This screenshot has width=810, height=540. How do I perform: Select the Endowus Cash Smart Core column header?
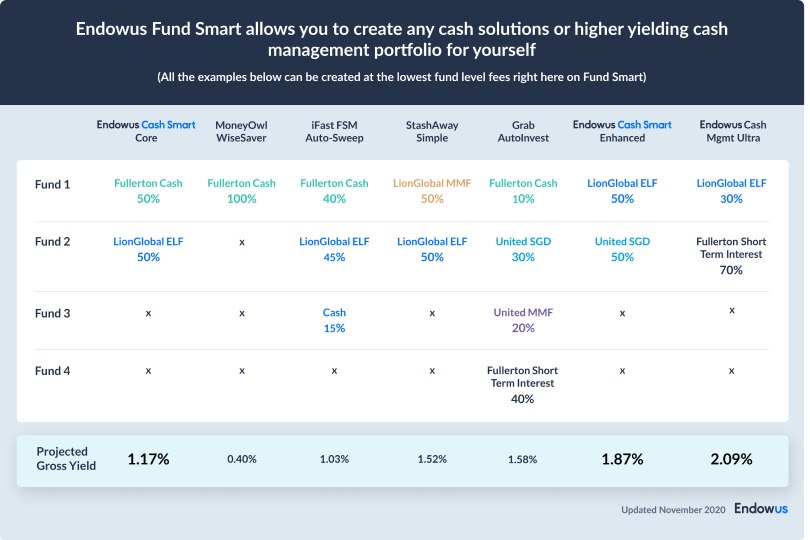[146, 131]
